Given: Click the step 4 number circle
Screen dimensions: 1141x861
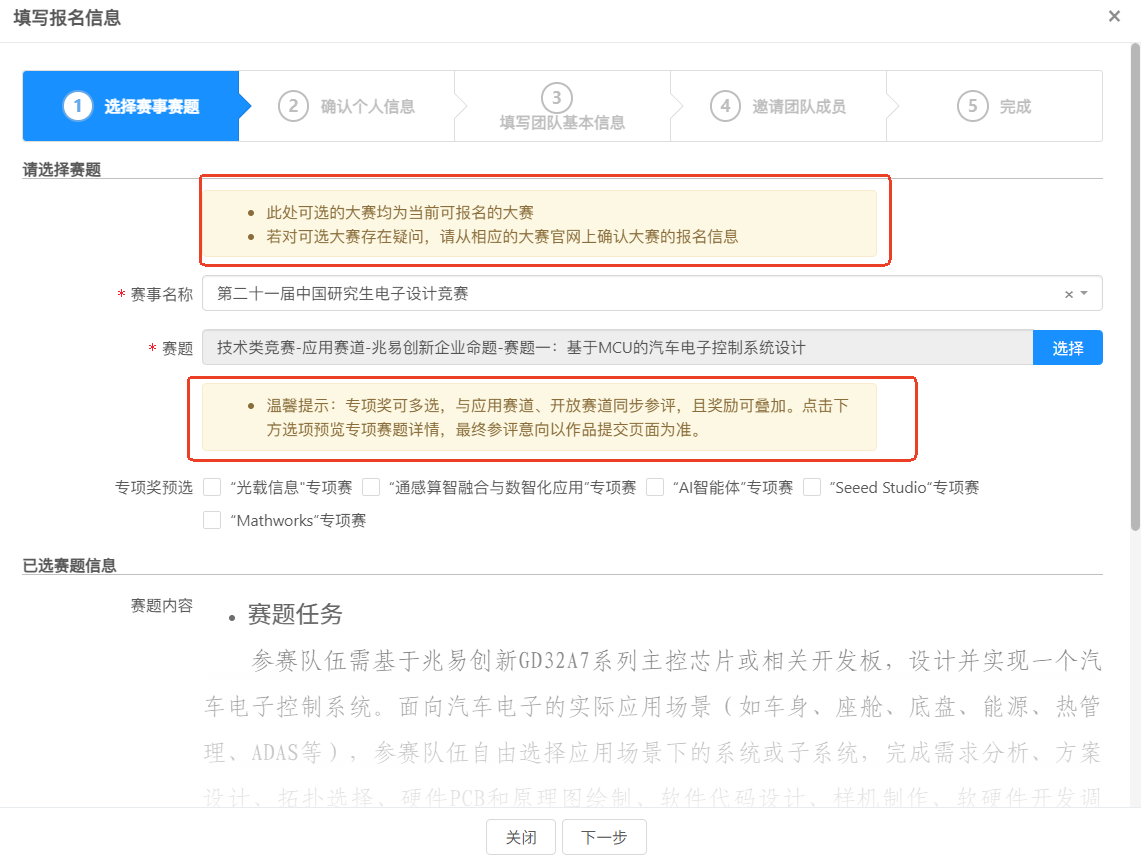Looking at the screenshot, I should point(725,106).
